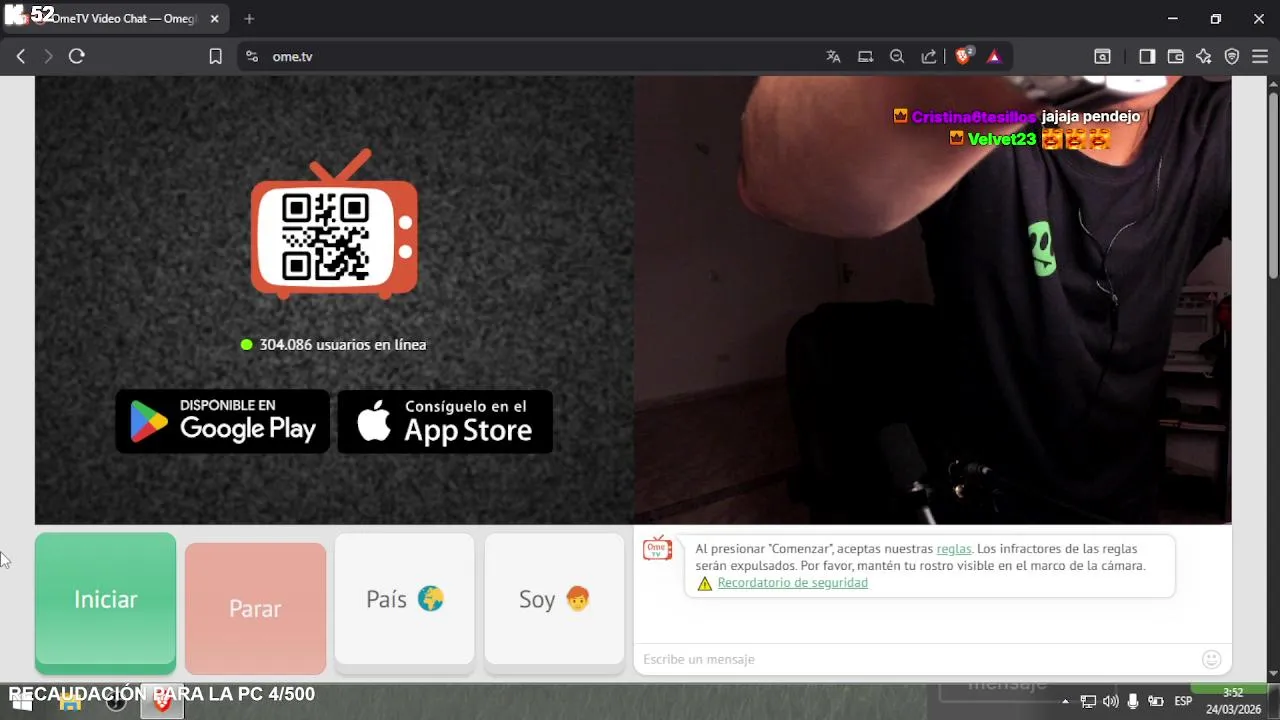Image resolution: width=1280 pixels, height=720 pixels.
Task: Open the Recordatorio de seguridad link
Action: pyautogui.click(x=792, y=583)
